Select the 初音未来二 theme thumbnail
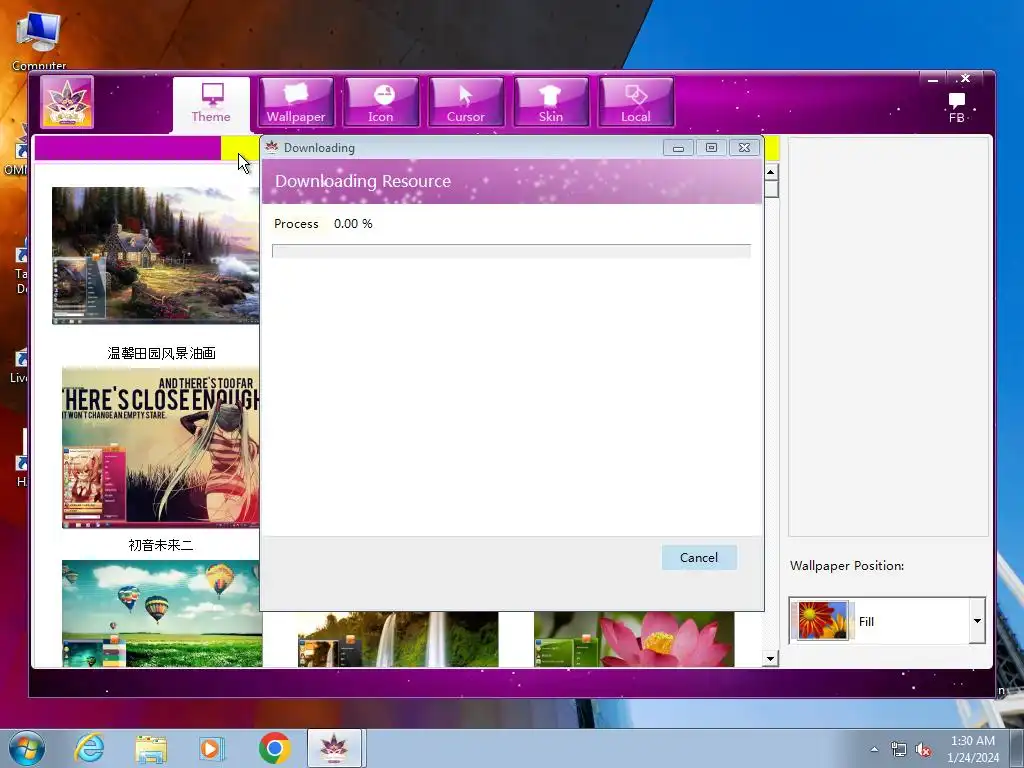The image size is (1024, 768). [x=161, y=447]
